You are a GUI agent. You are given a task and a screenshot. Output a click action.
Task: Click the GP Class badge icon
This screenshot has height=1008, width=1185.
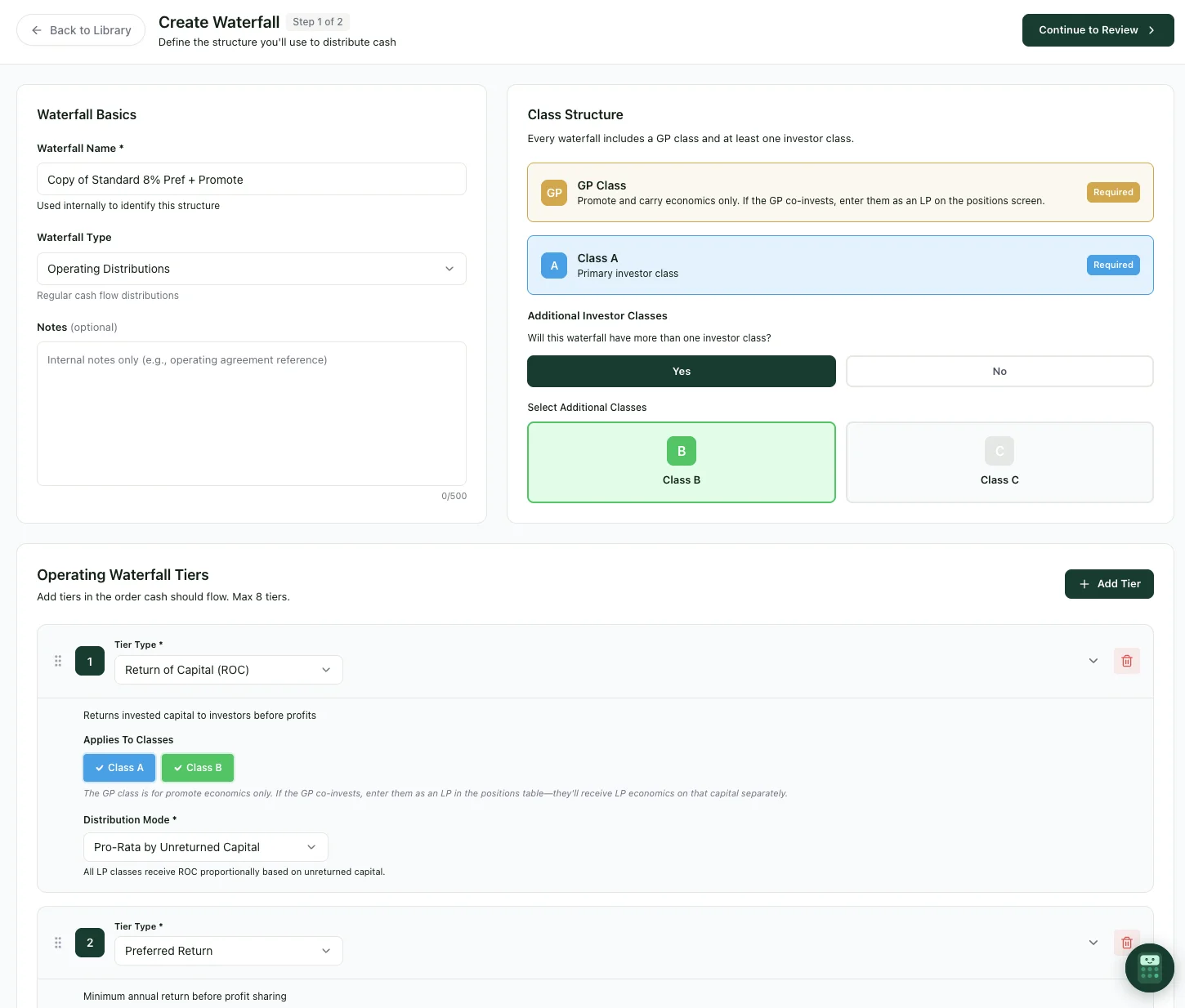(554, 193)
